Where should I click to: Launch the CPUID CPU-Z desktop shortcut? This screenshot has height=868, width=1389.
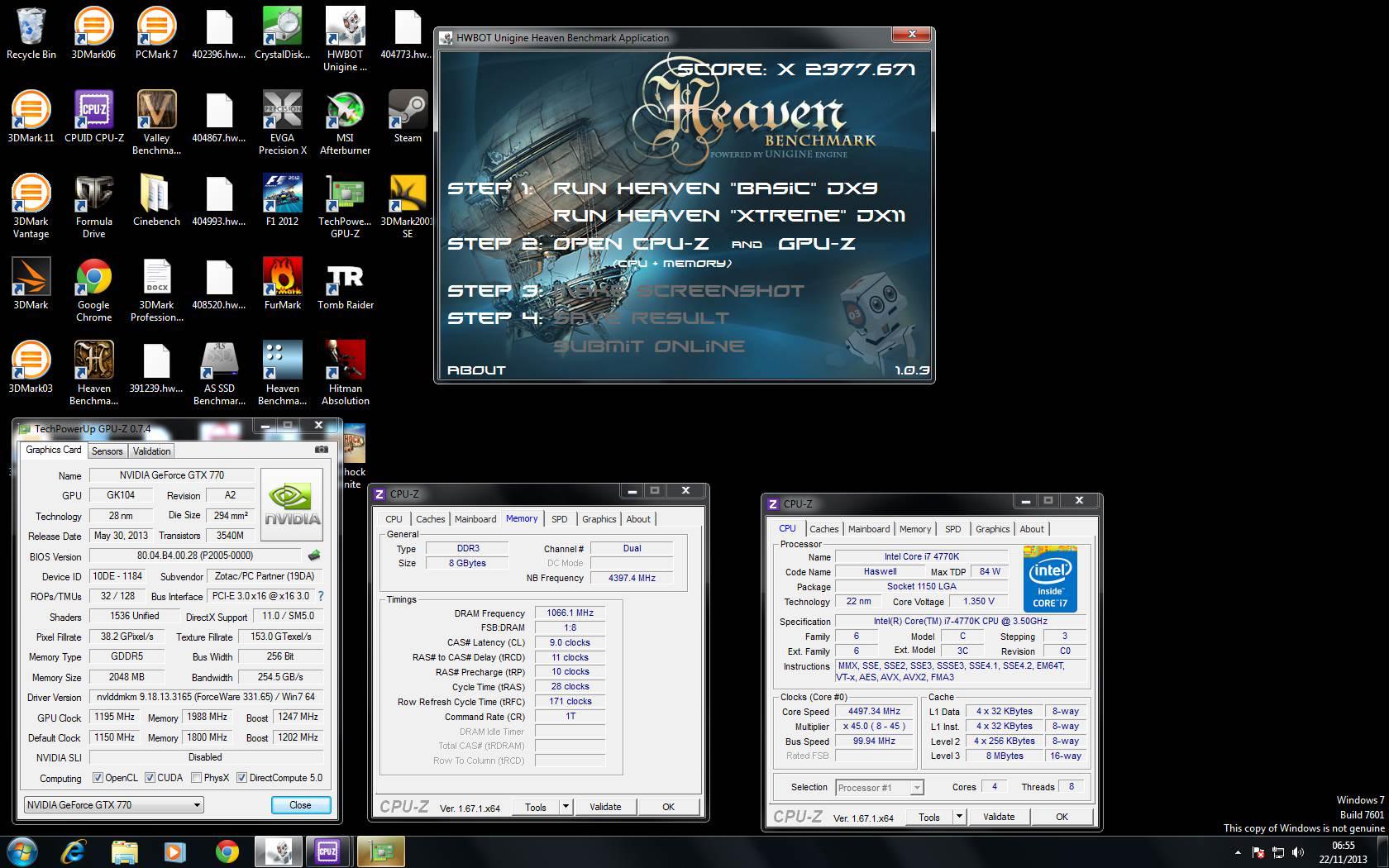[x=93, y=117]
